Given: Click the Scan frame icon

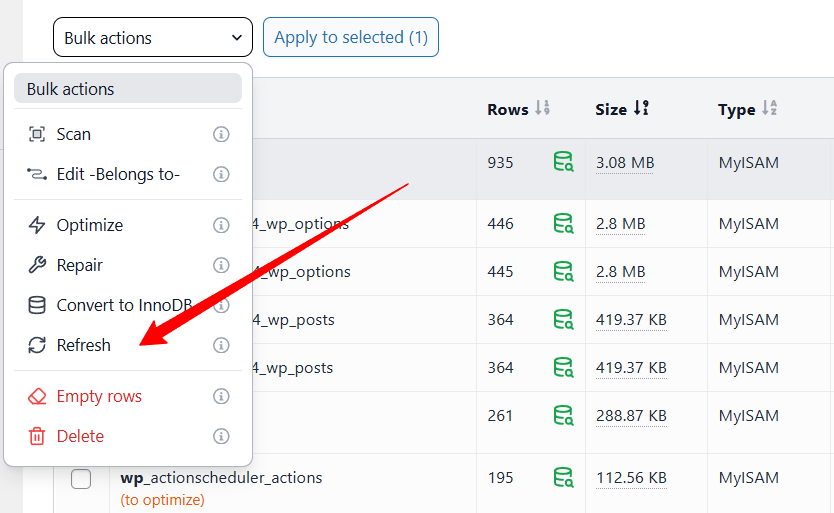Looking at the screenshot, I should pyautogui.click(x=37, y=134).
